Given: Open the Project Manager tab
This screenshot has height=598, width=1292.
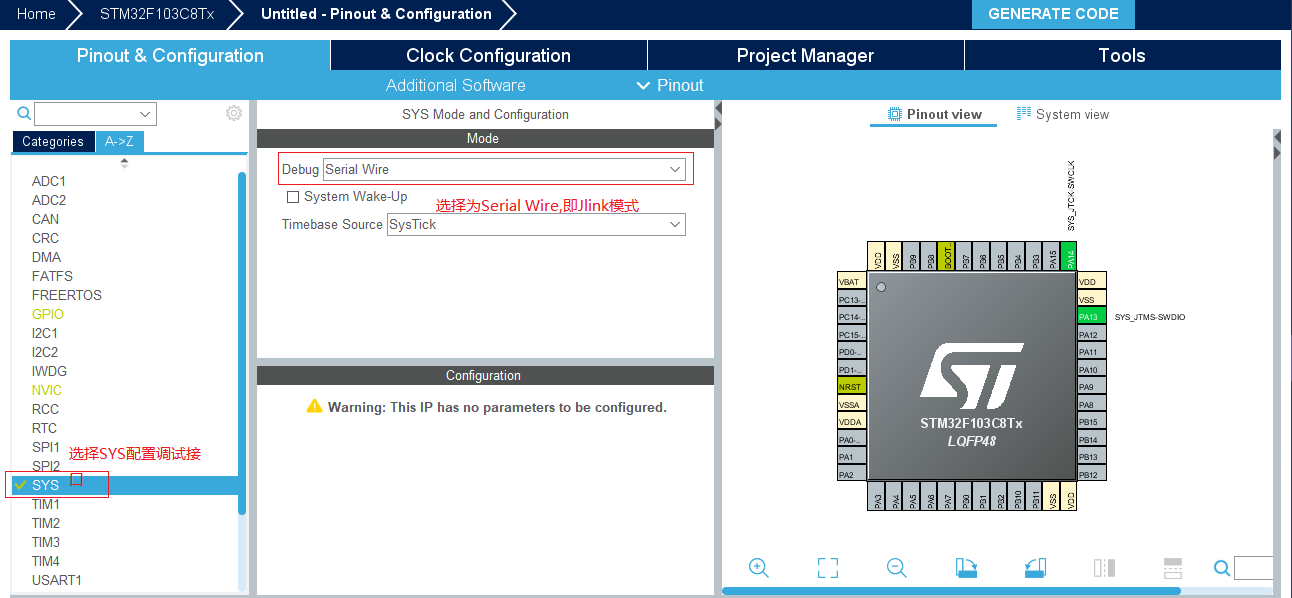Looking at the screenshot, I should click(x=805, y=55).
